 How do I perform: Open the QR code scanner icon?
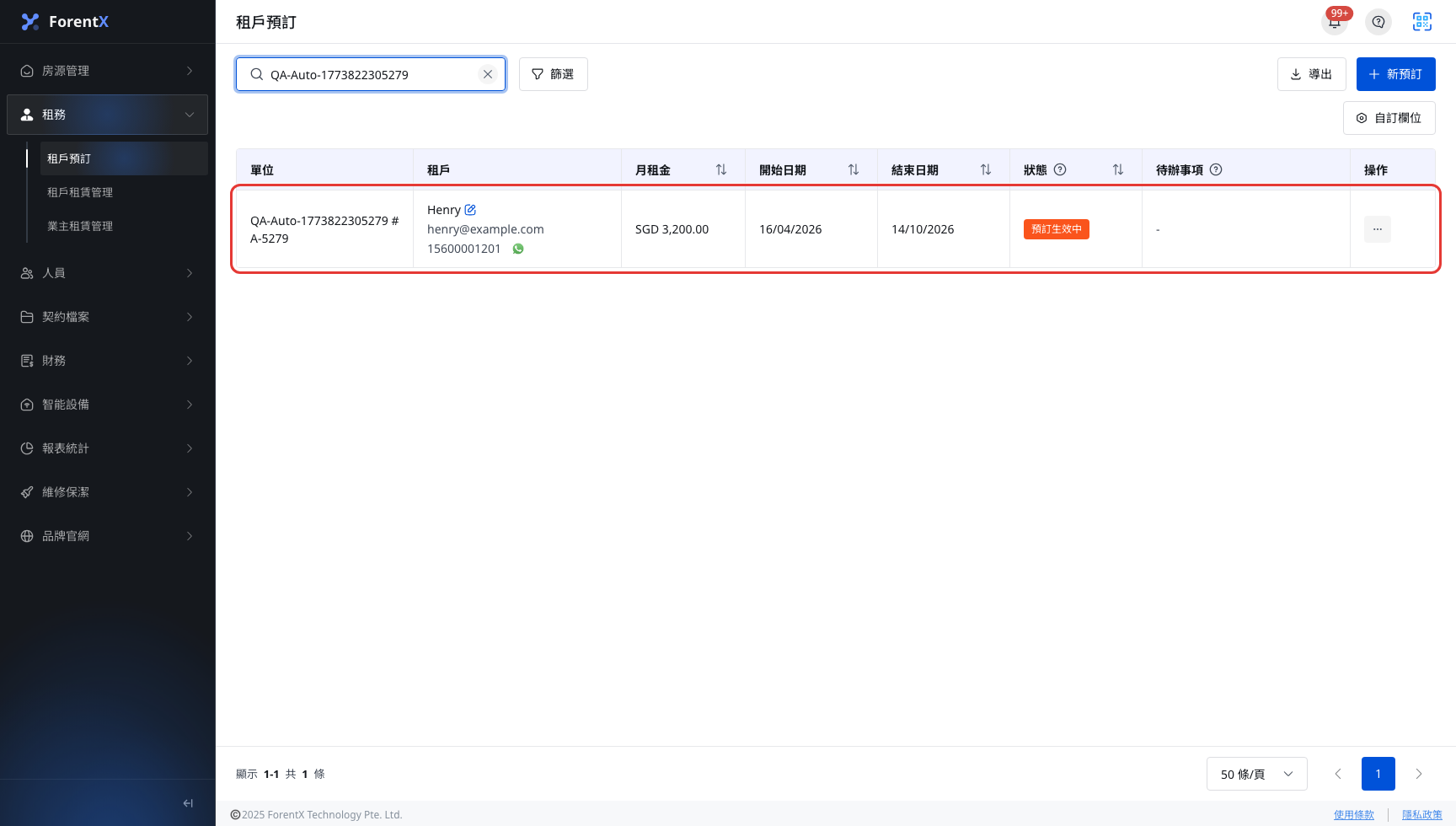pyautogui.click(x=1422, y=22)
